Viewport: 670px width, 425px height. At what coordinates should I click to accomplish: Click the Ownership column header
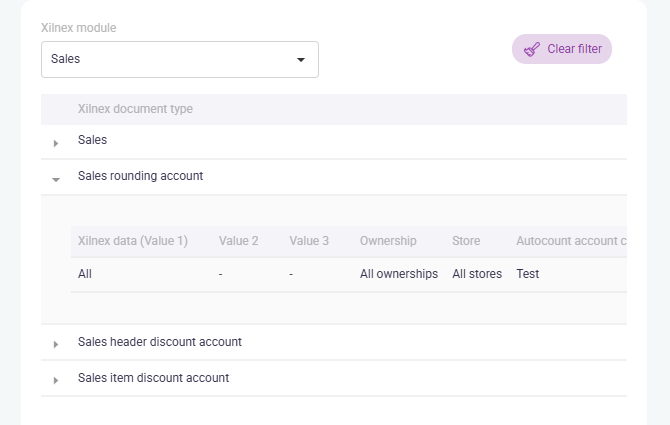pos(388,241)
